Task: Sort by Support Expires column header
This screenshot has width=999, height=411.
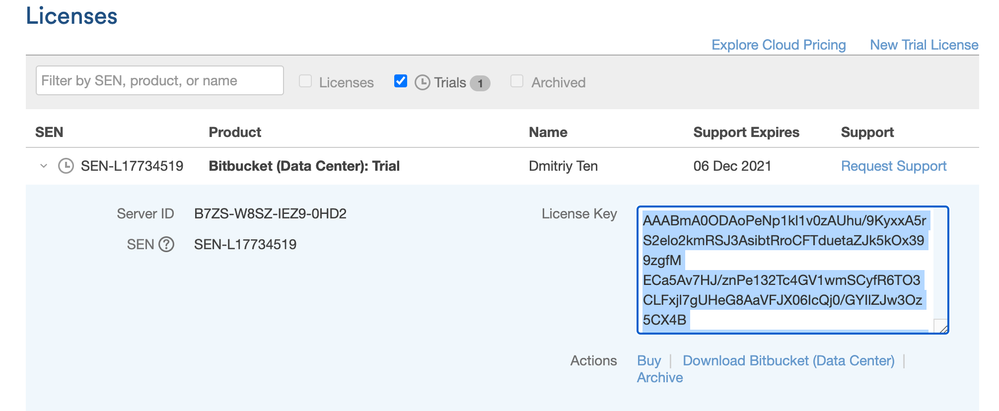Action: coord(746,133)
